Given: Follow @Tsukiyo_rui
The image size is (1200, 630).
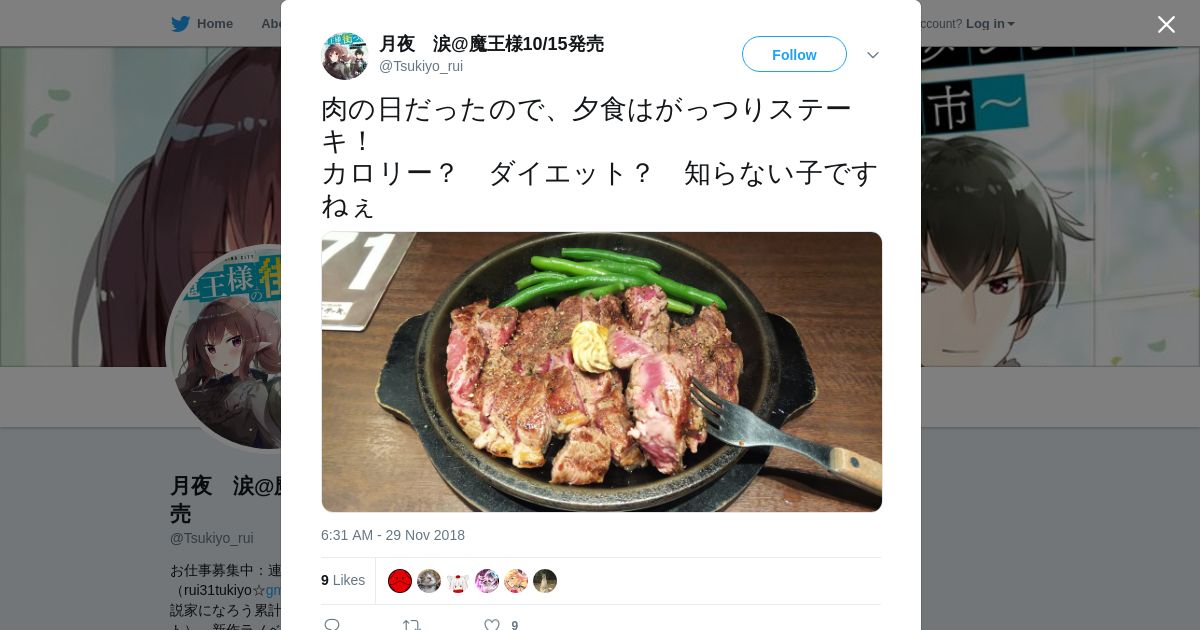Looking at the screenshot, I should [x=794, y=54].
